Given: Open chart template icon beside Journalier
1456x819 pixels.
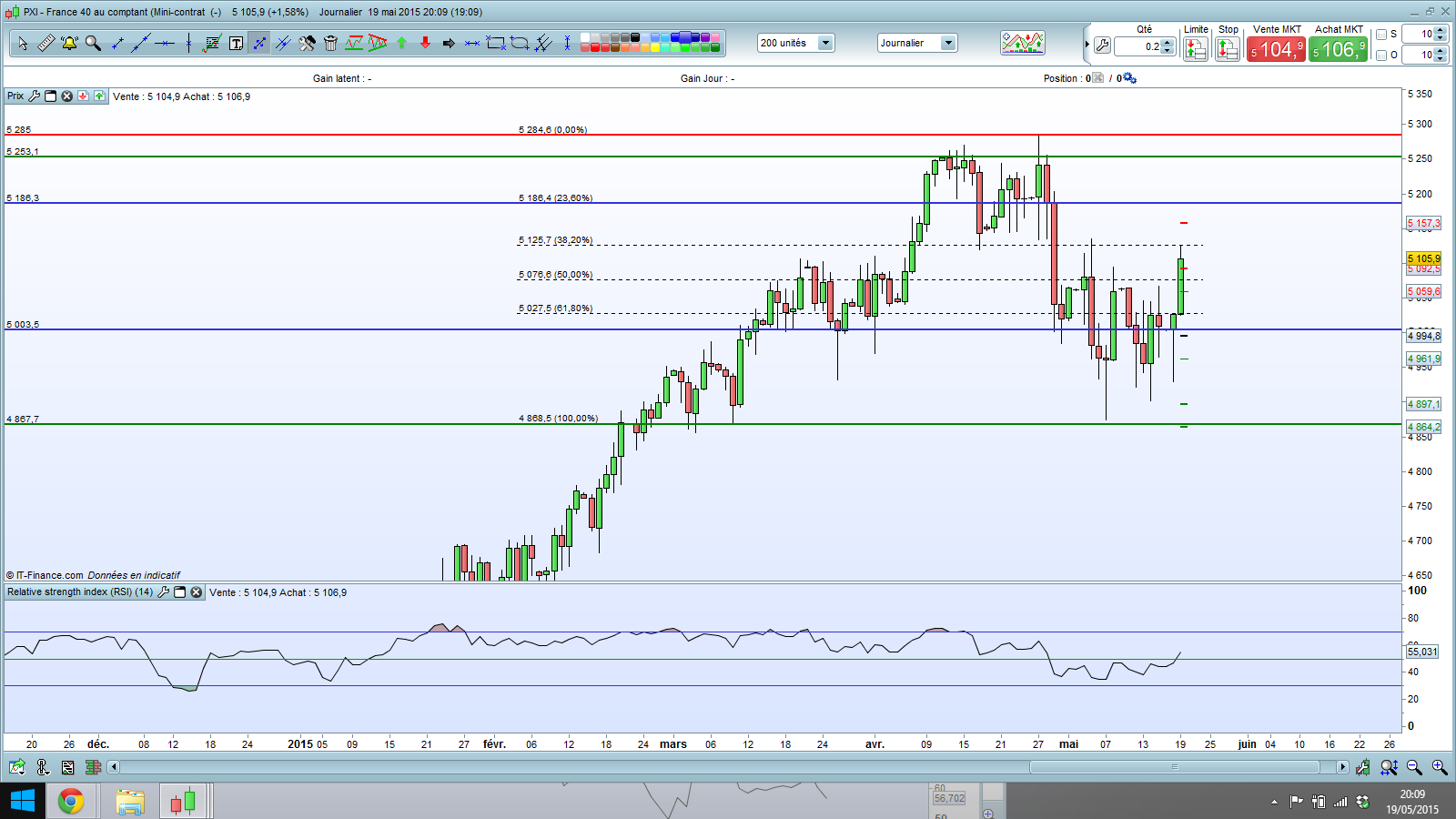Looking at the screenshot, I should (1023, 43).
